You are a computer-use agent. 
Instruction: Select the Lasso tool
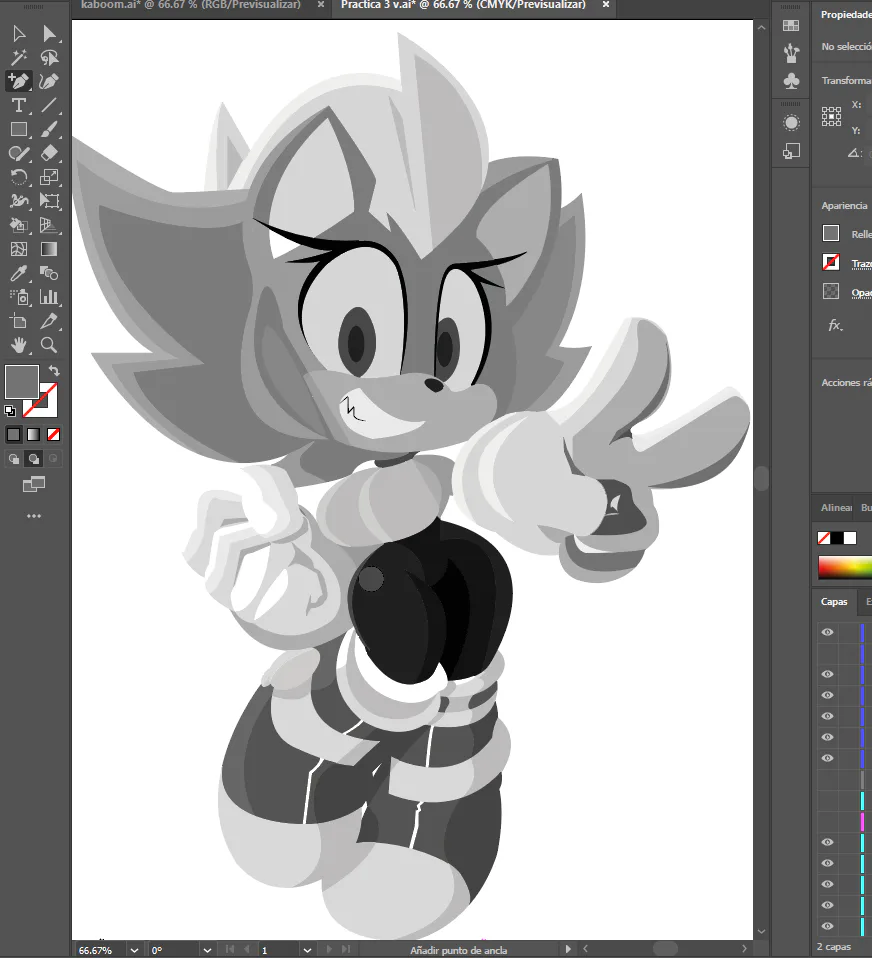49,57
